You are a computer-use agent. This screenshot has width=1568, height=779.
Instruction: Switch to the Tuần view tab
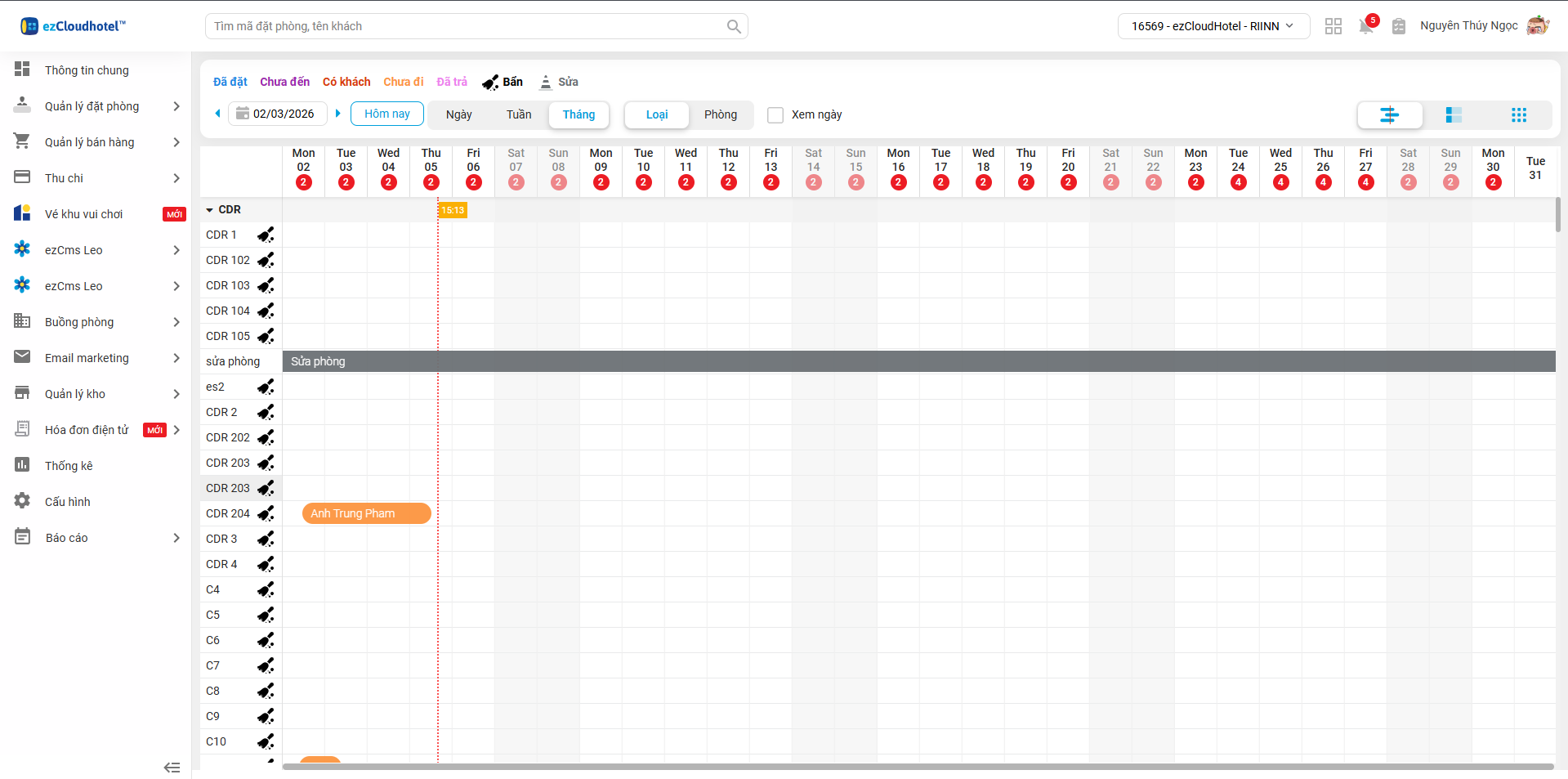518,114
